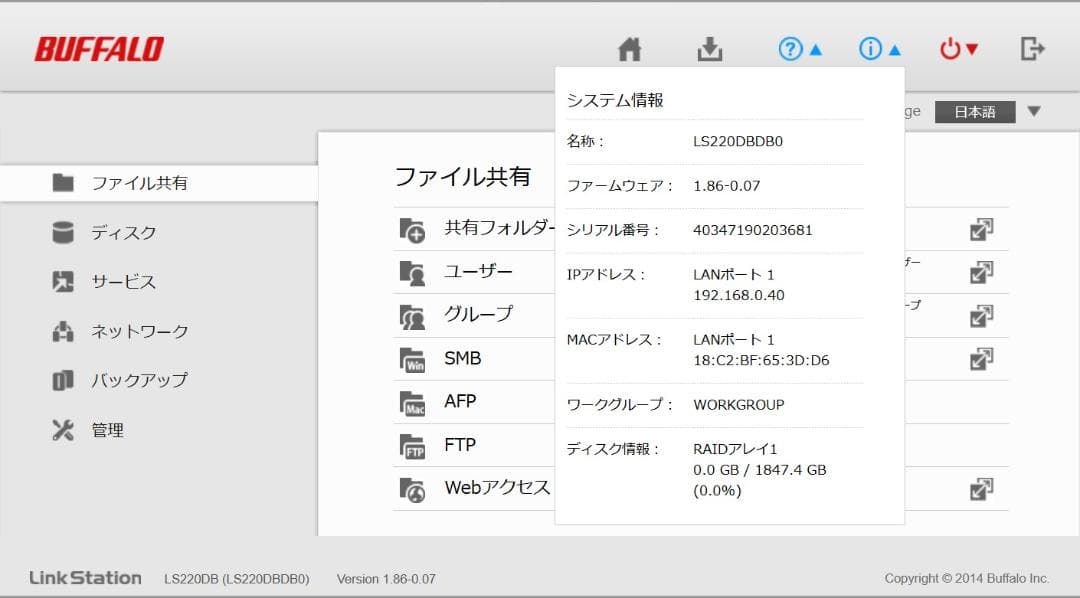1080x598 pixels.
Task: Click footer Version 1.86-0.07 text
Action: (386, 579)
